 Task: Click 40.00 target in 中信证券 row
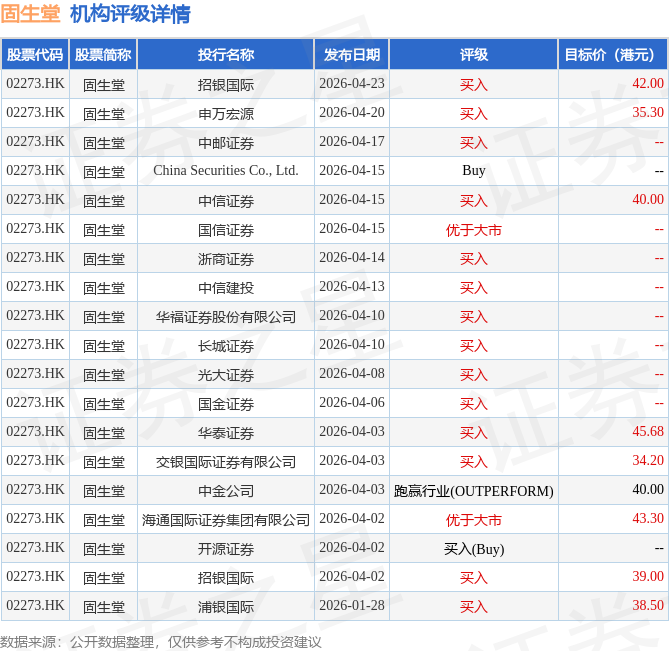pyautogui.click(x=648, y=200)
